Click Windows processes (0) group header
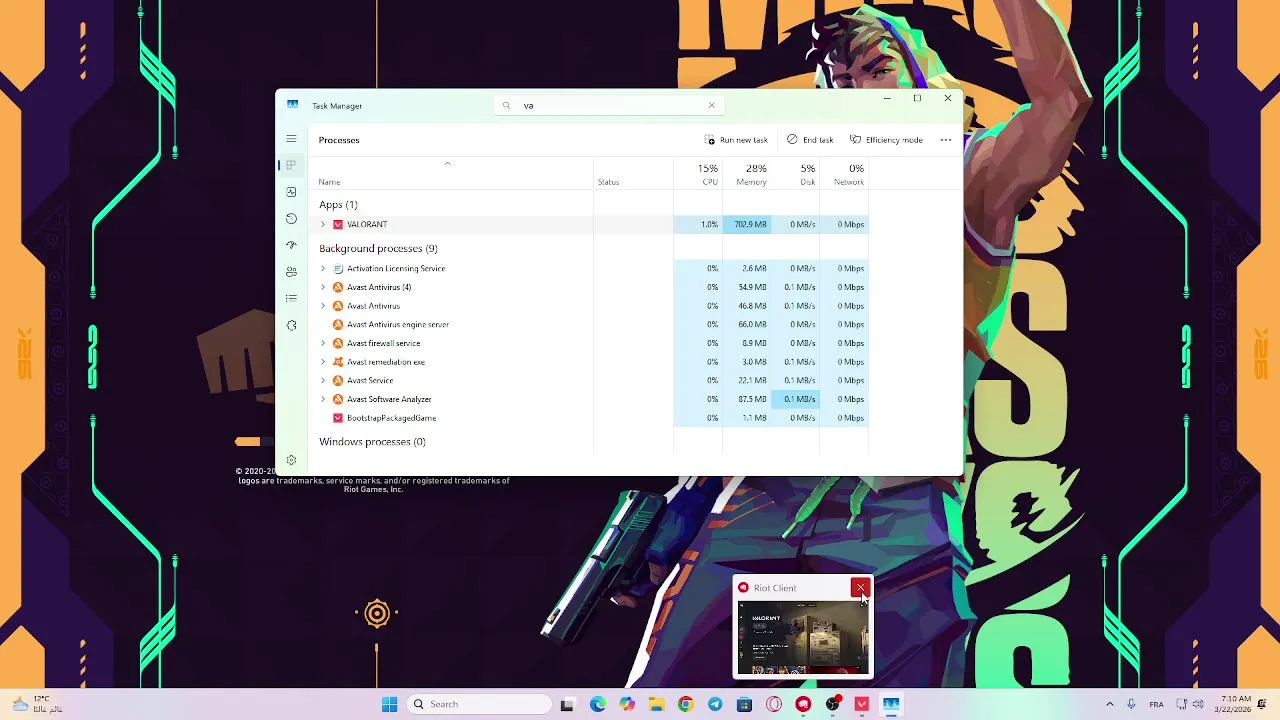The image size is (1280, 720). click(x=372, y=441)
